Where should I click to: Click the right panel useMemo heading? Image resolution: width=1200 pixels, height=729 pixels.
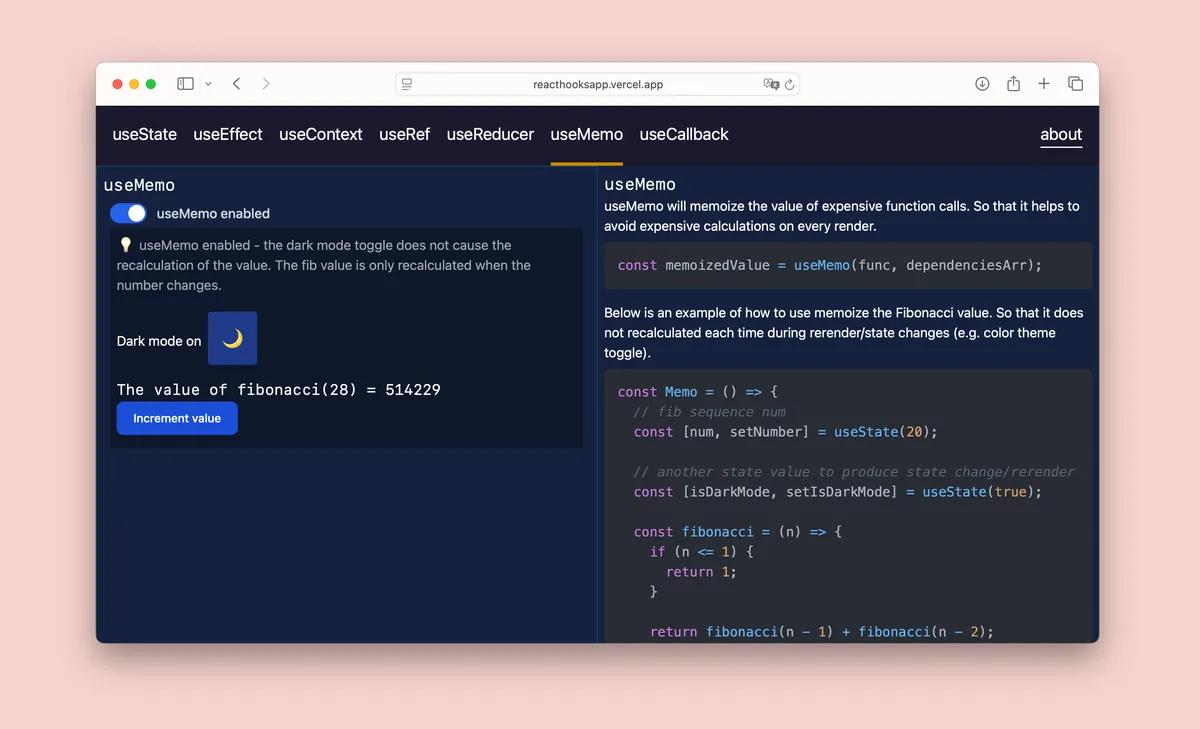coord(640,184)
